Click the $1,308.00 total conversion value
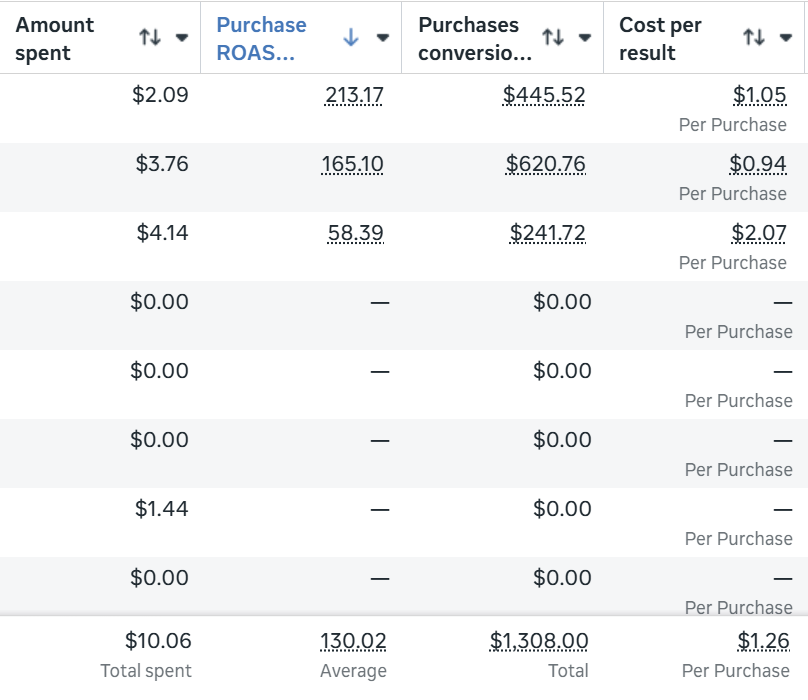The height and width of the screenshot is (700, 808). [539, 641]
